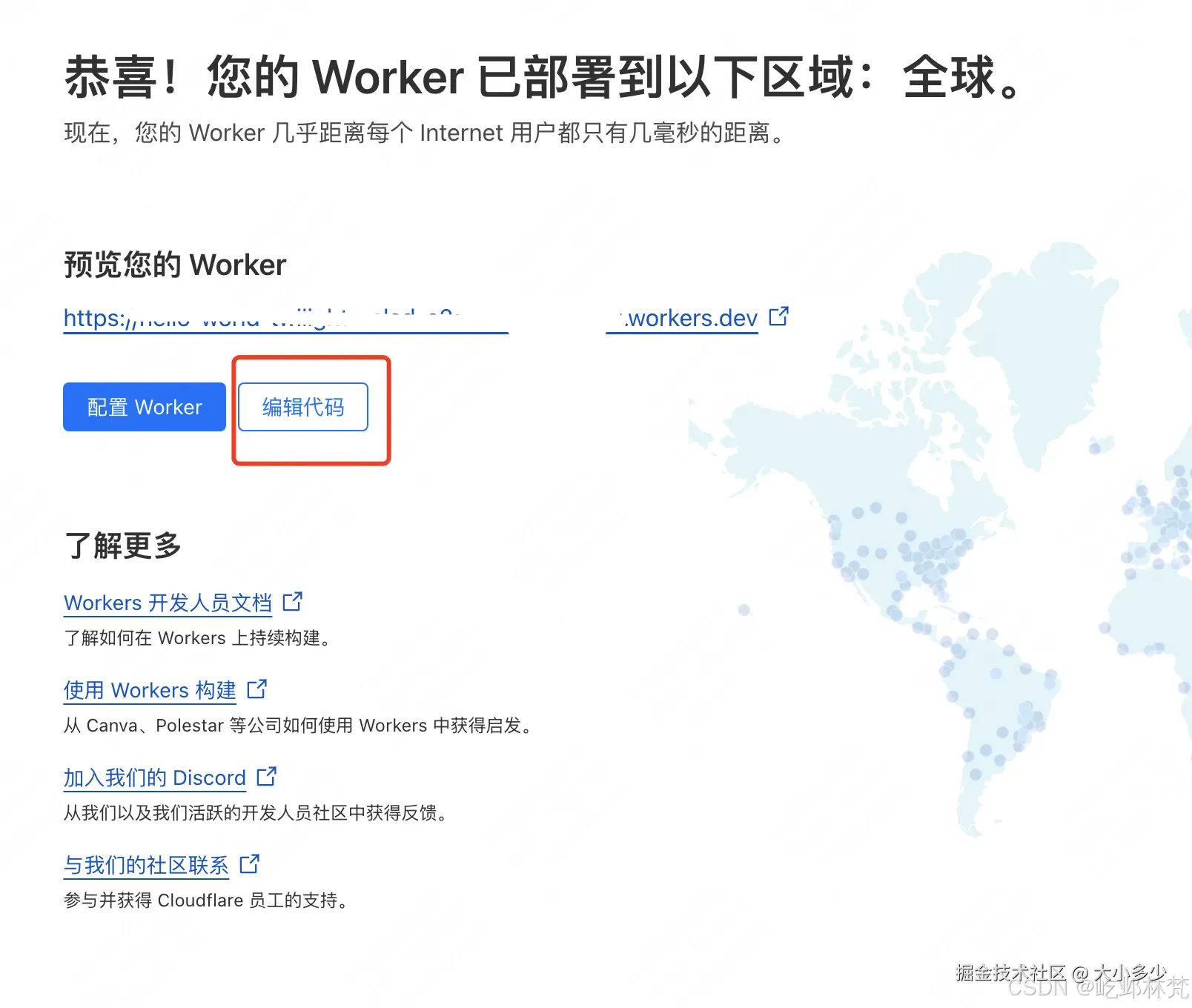The width and height of the screenshot is (1192, 1008).
Task: Click external link icon next to 与我们的社区联系
Action: tap(249, 864)
